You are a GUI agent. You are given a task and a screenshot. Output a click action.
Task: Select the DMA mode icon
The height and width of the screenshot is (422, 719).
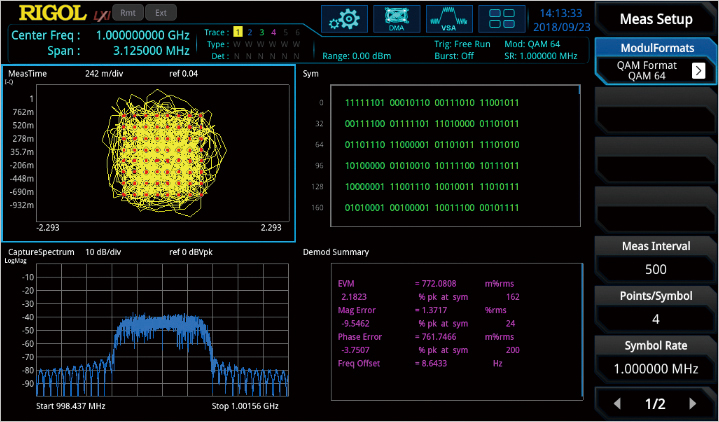pos(396,19)
